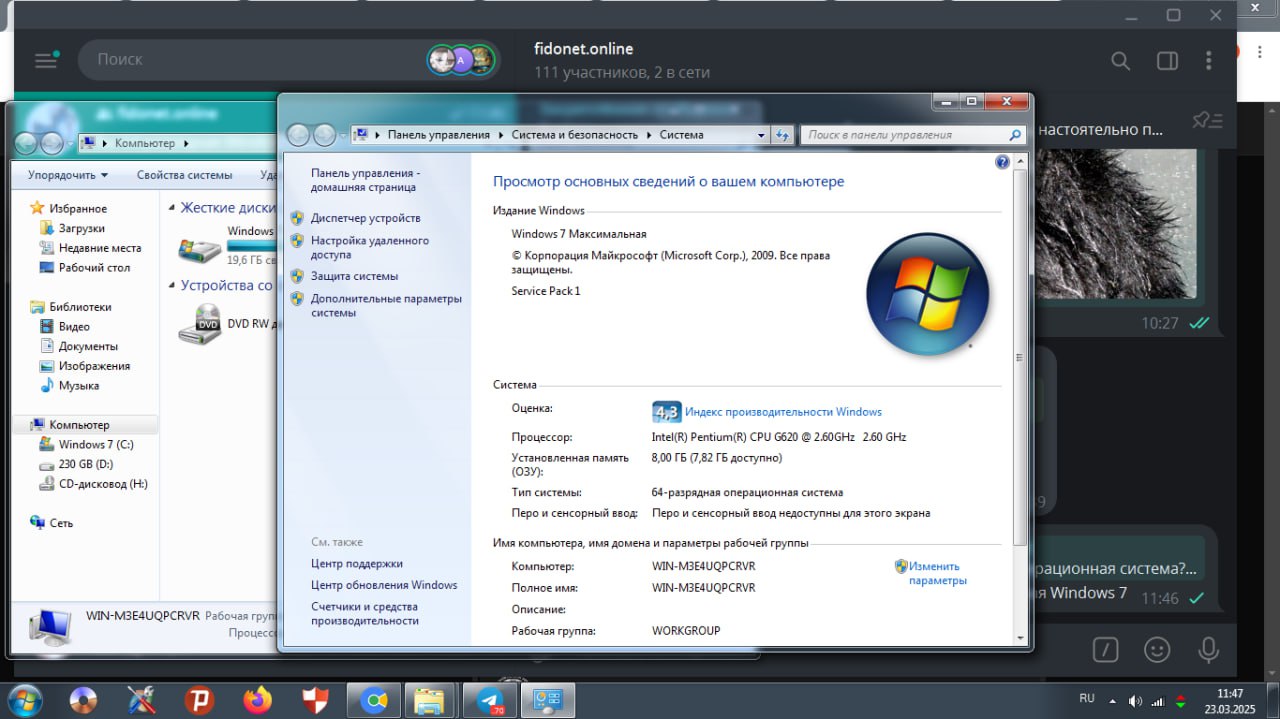Click the RU language indicator in tray
Screen dimensions: 1280x719
pyautogui.click(x=1086, y=698)
